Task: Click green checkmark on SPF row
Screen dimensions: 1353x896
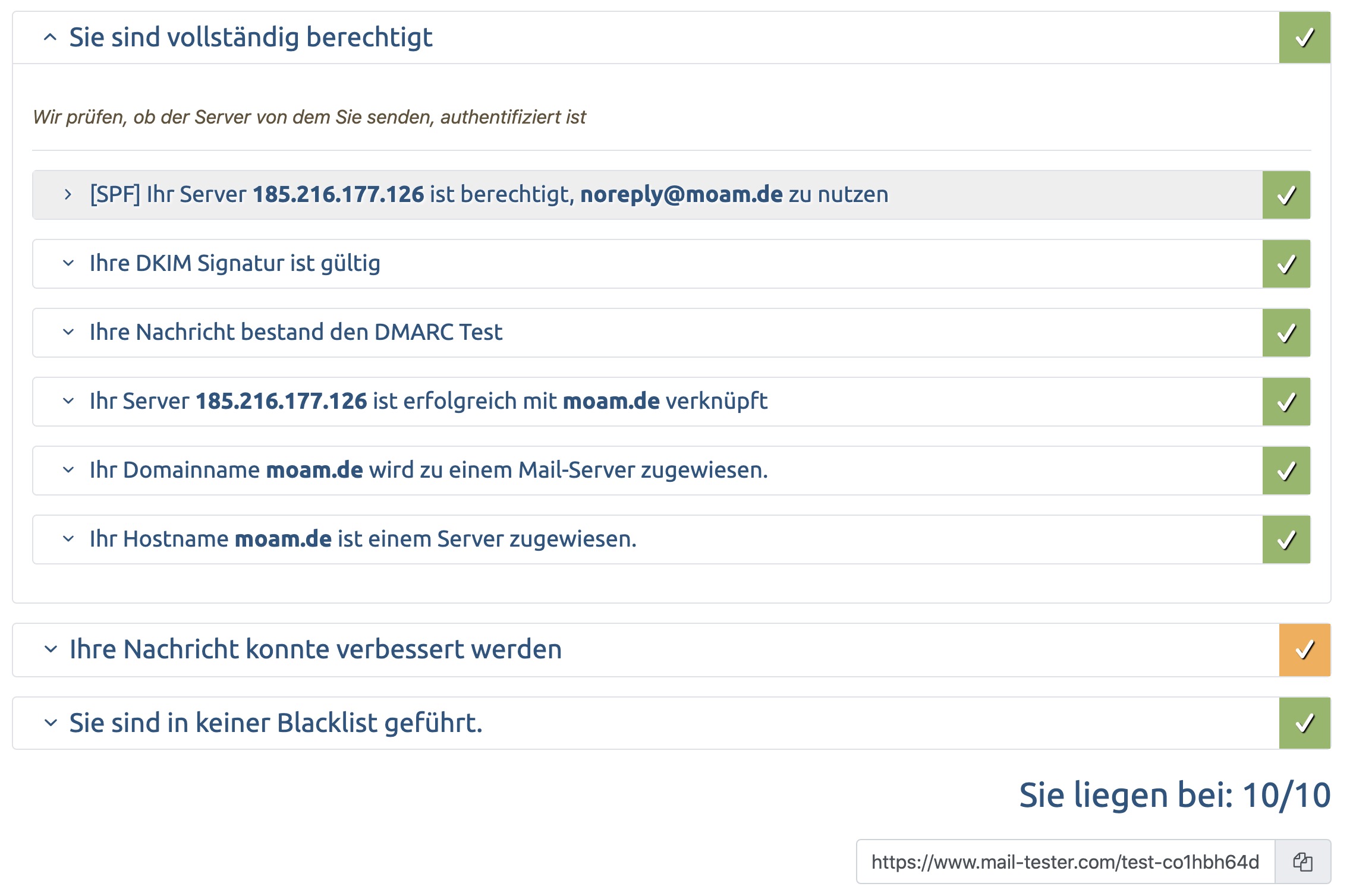Action: click(1286, 195)
